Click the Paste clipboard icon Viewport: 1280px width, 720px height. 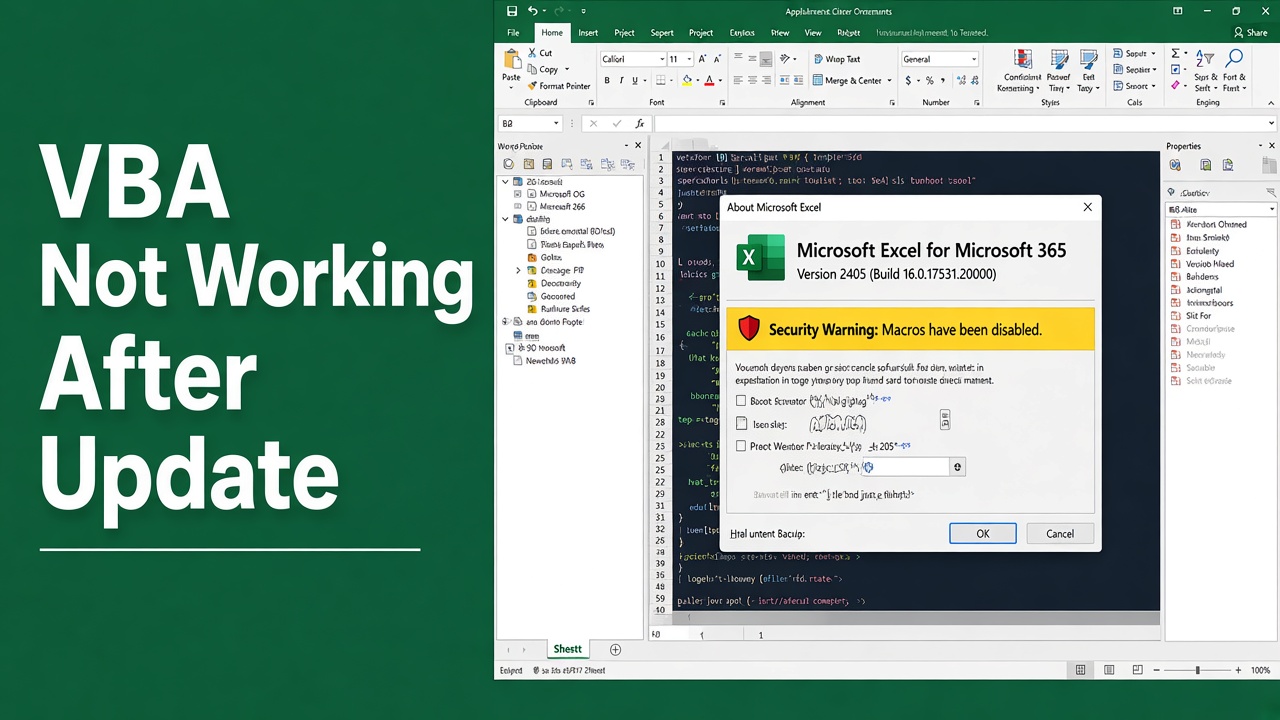(x=511, y=60)
